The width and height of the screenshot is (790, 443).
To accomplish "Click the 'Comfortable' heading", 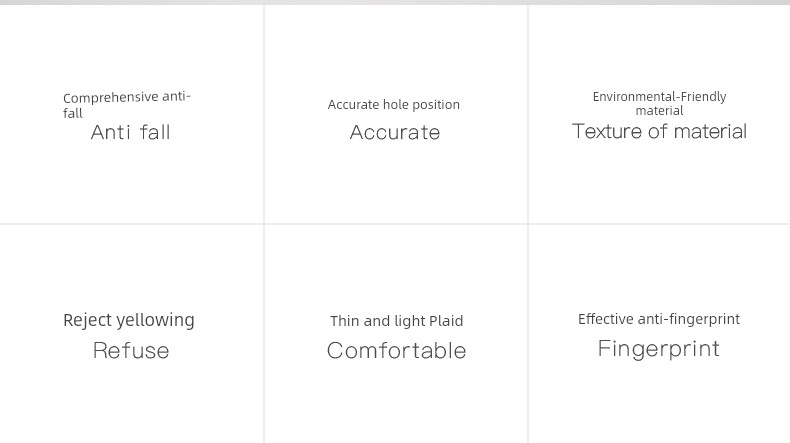I will coord(397,351).
